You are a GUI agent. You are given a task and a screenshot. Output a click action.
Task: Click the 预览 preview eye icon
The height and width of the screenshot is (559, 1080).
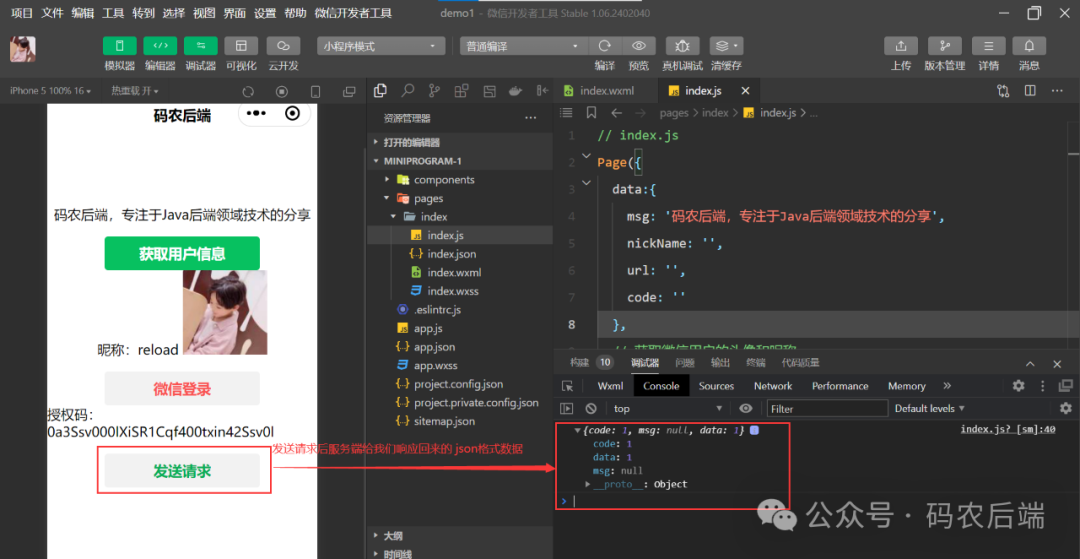coord(639,46)
